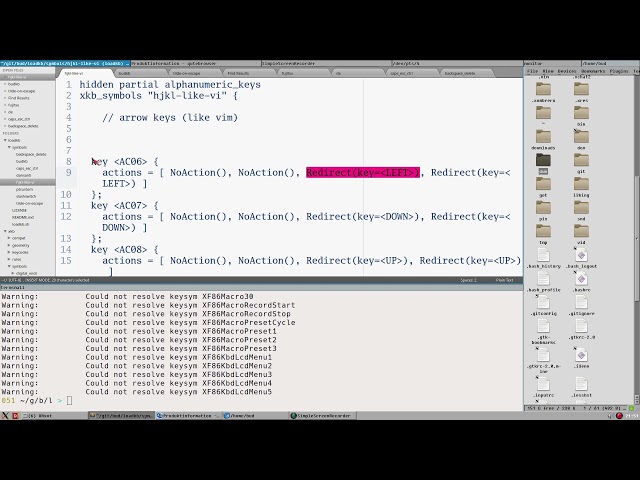
Task: Open the downloads folder in file manager
Action: [543, 137]
